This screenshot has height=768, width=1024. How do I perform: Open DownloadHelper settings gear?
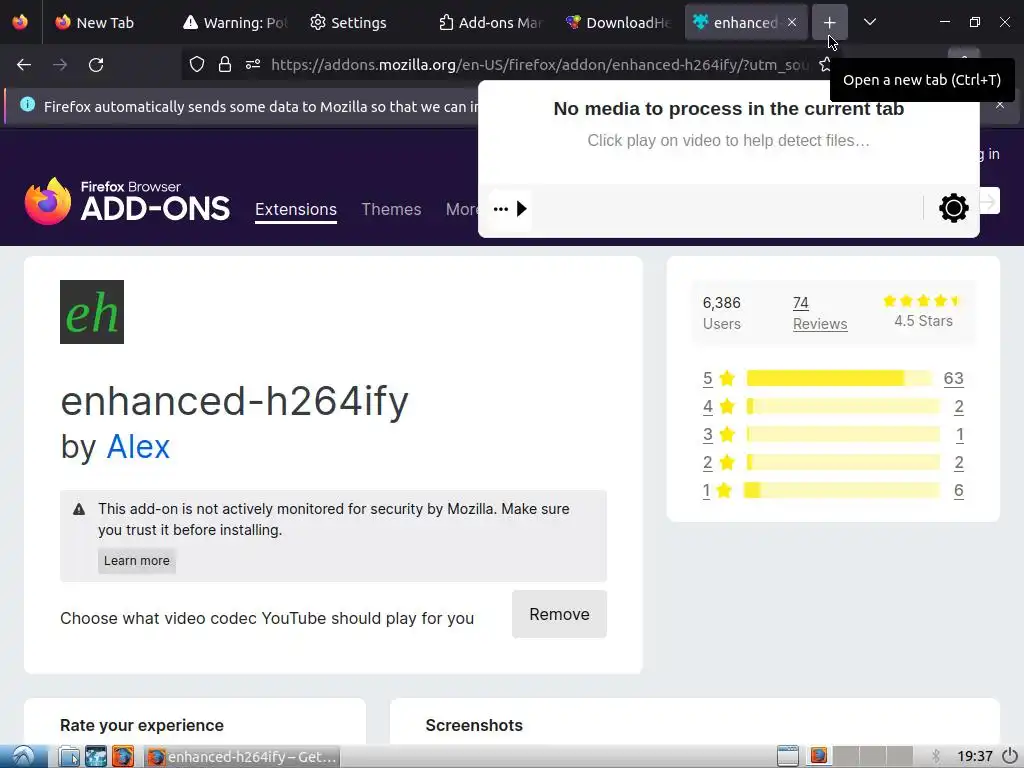[953, 208]
